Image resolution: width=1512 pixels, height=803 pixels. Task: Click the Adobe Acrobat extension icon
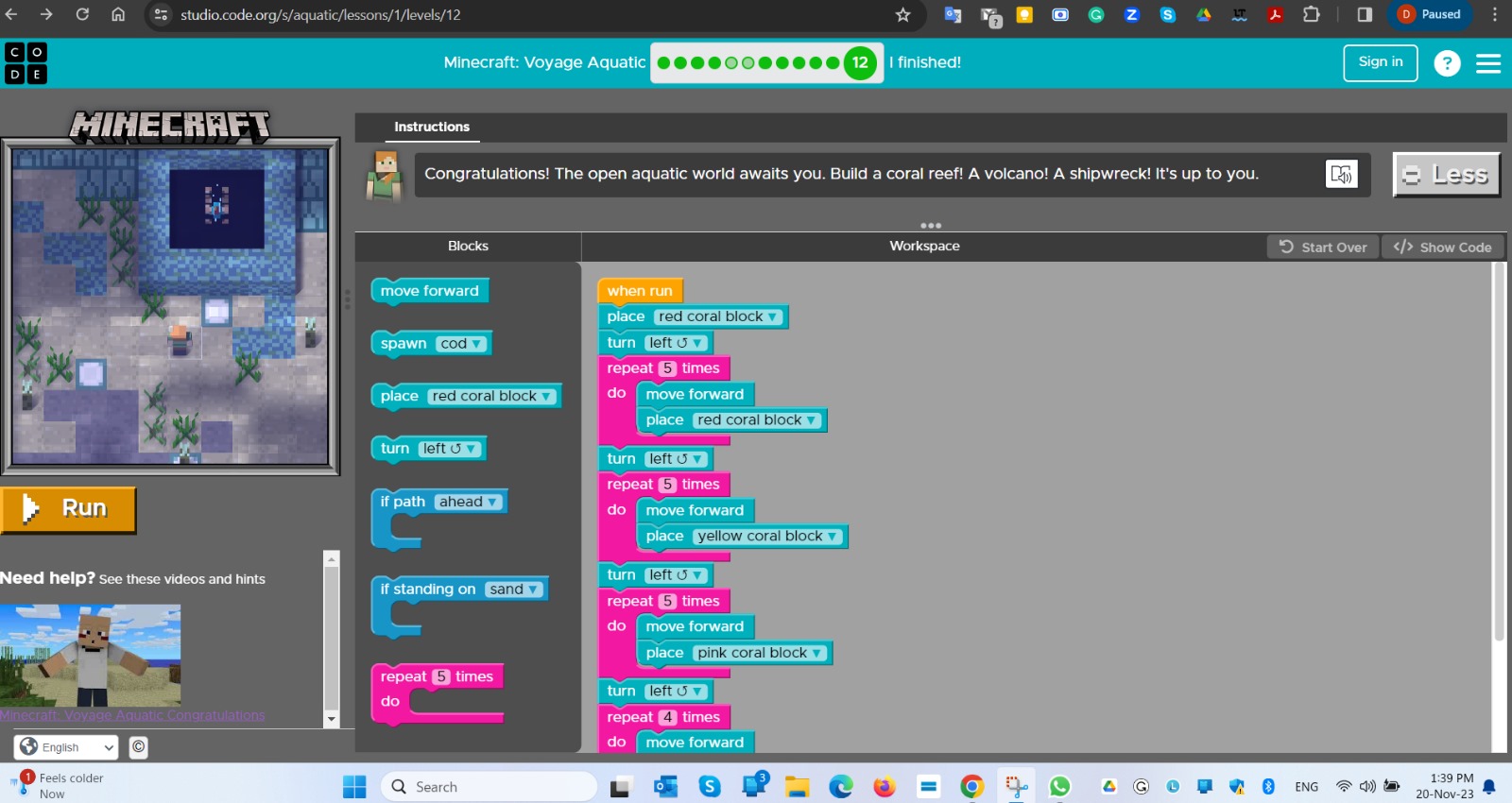point(1275,15)
